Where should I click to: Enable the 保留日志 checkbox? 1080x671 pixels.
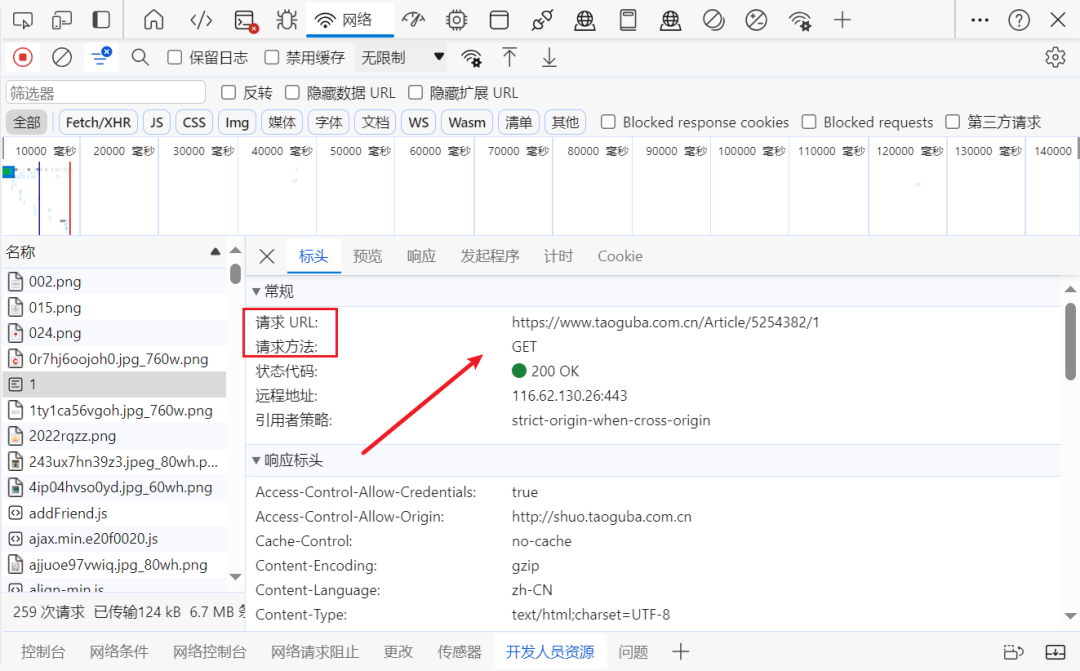point(175,57)
